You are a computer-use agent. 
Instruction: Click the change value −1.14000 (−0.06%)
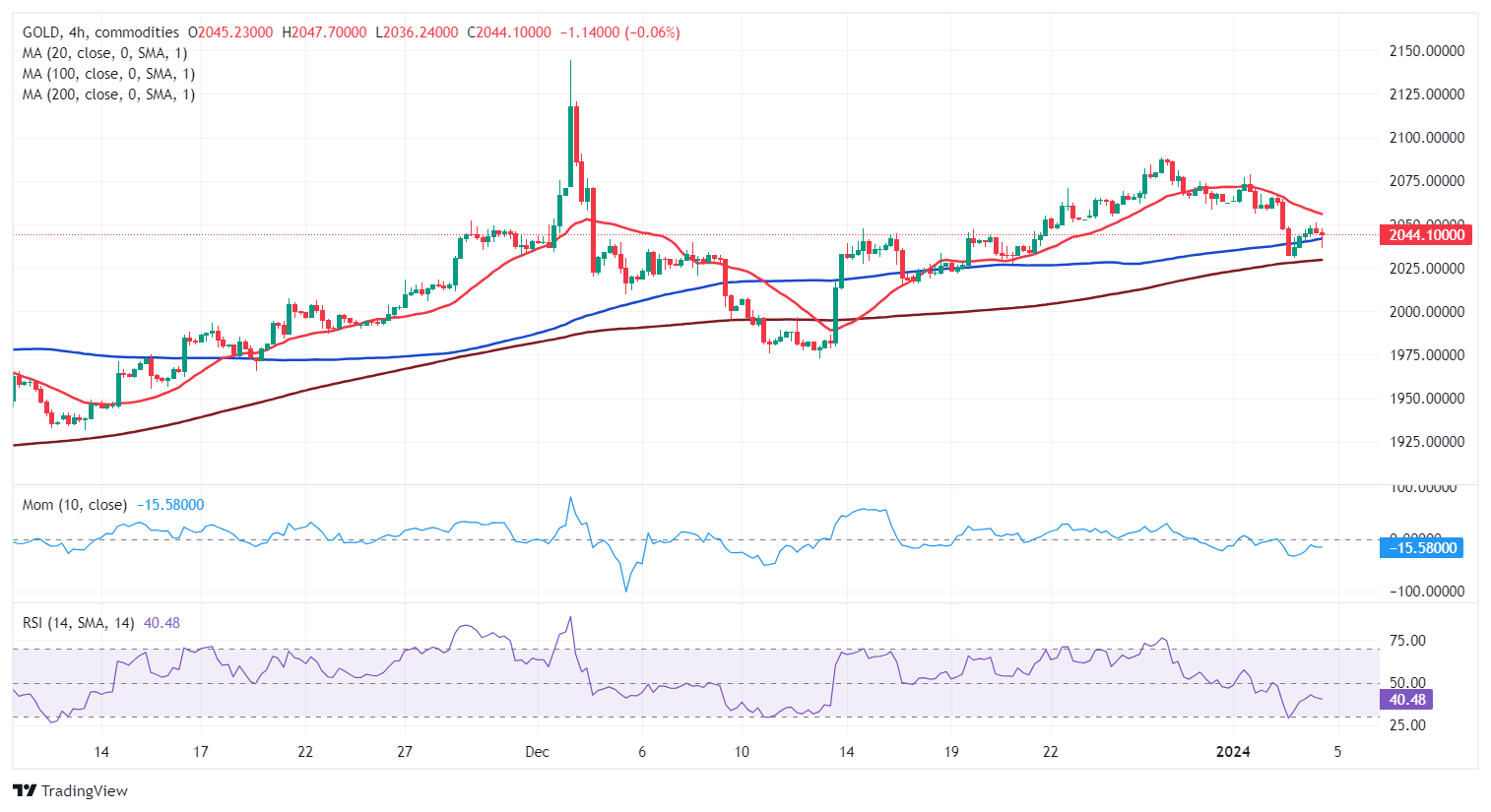(620, 32)
